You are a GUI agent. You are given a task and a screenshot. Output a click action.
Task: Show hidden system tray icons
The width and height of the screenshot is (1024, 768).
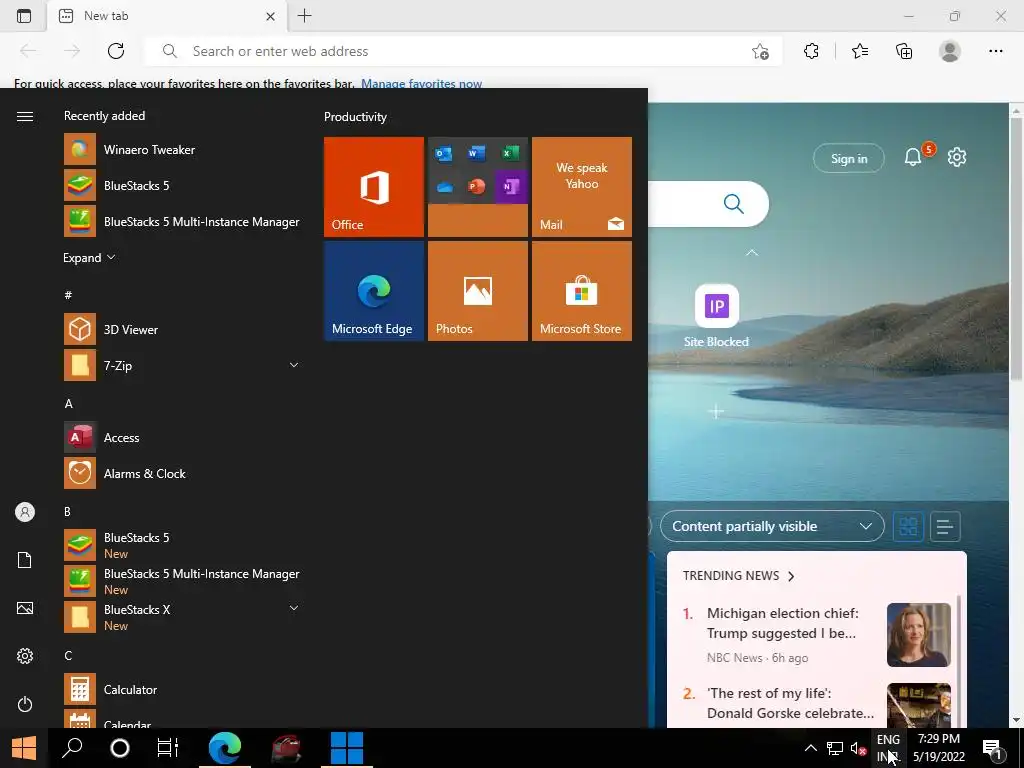coord(810,748)
